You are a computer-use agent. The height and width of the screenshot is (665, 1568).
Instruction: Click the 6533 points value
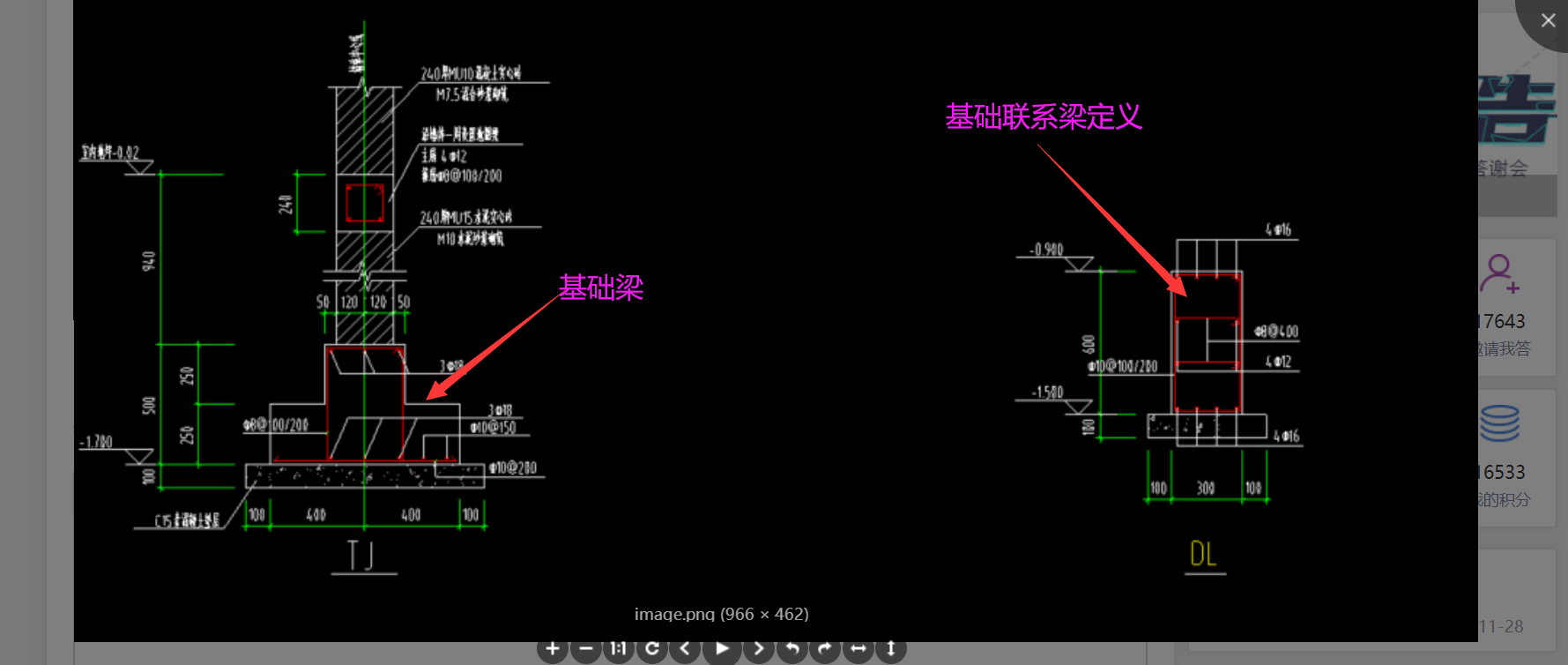[1503, 473]
